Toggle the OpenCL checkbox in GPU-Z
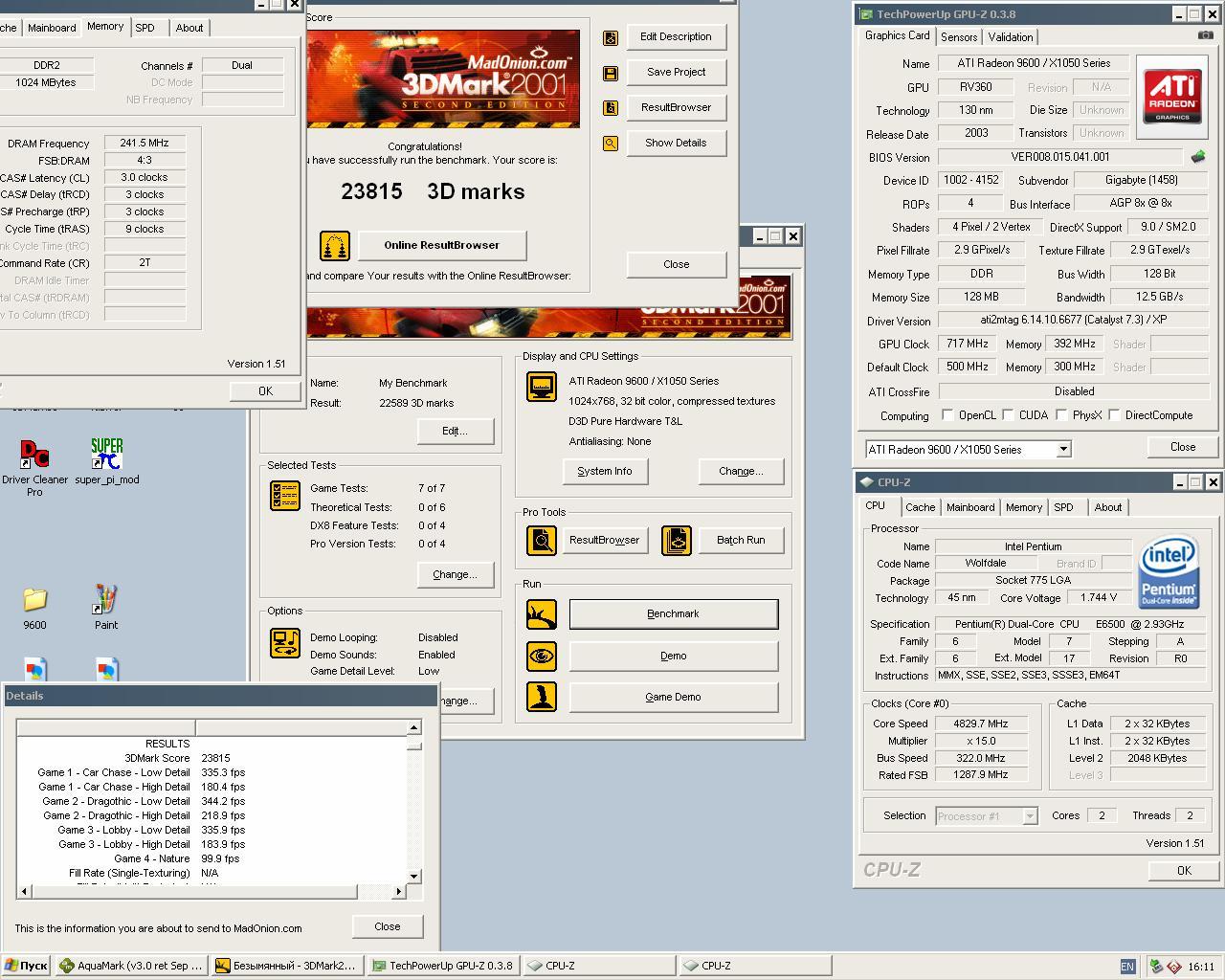This screenshot has height=980, width=1225. click(x=947, y=415)
